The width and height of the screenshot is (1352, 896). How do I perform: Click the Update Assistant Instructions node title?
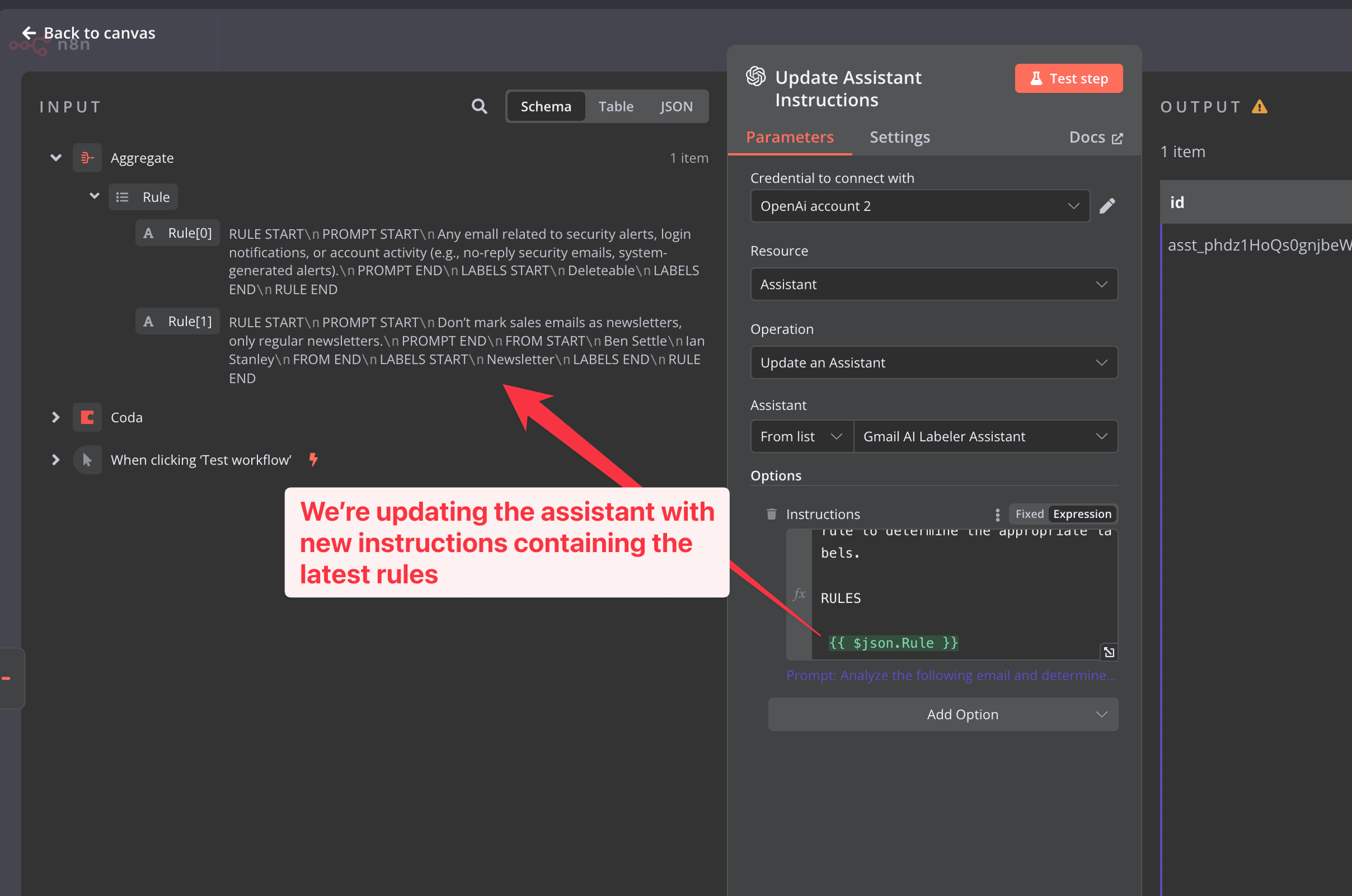click(x=848, y=88)
